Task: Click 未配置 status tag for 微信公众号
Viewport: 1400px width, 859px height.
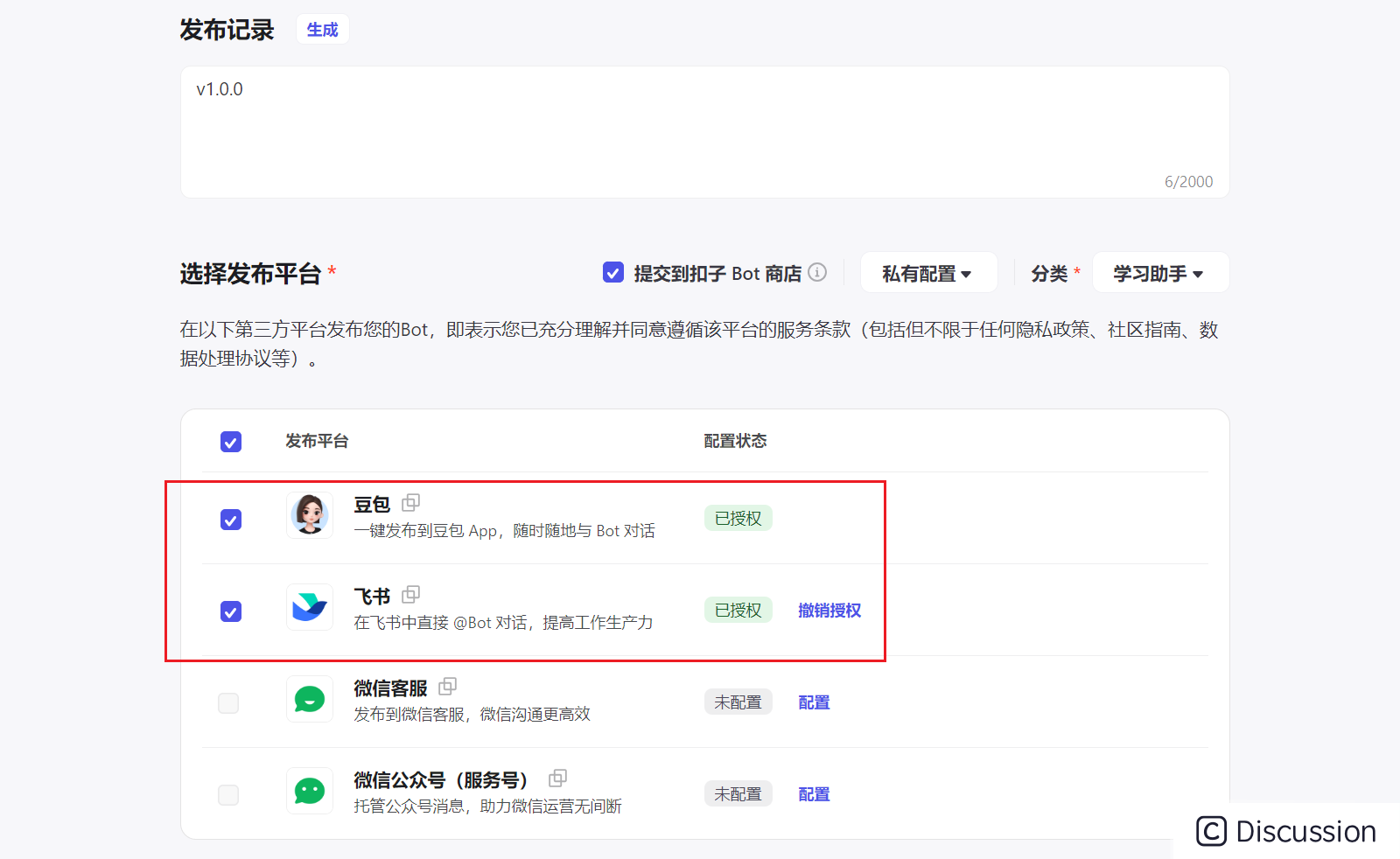Action: 738,793
